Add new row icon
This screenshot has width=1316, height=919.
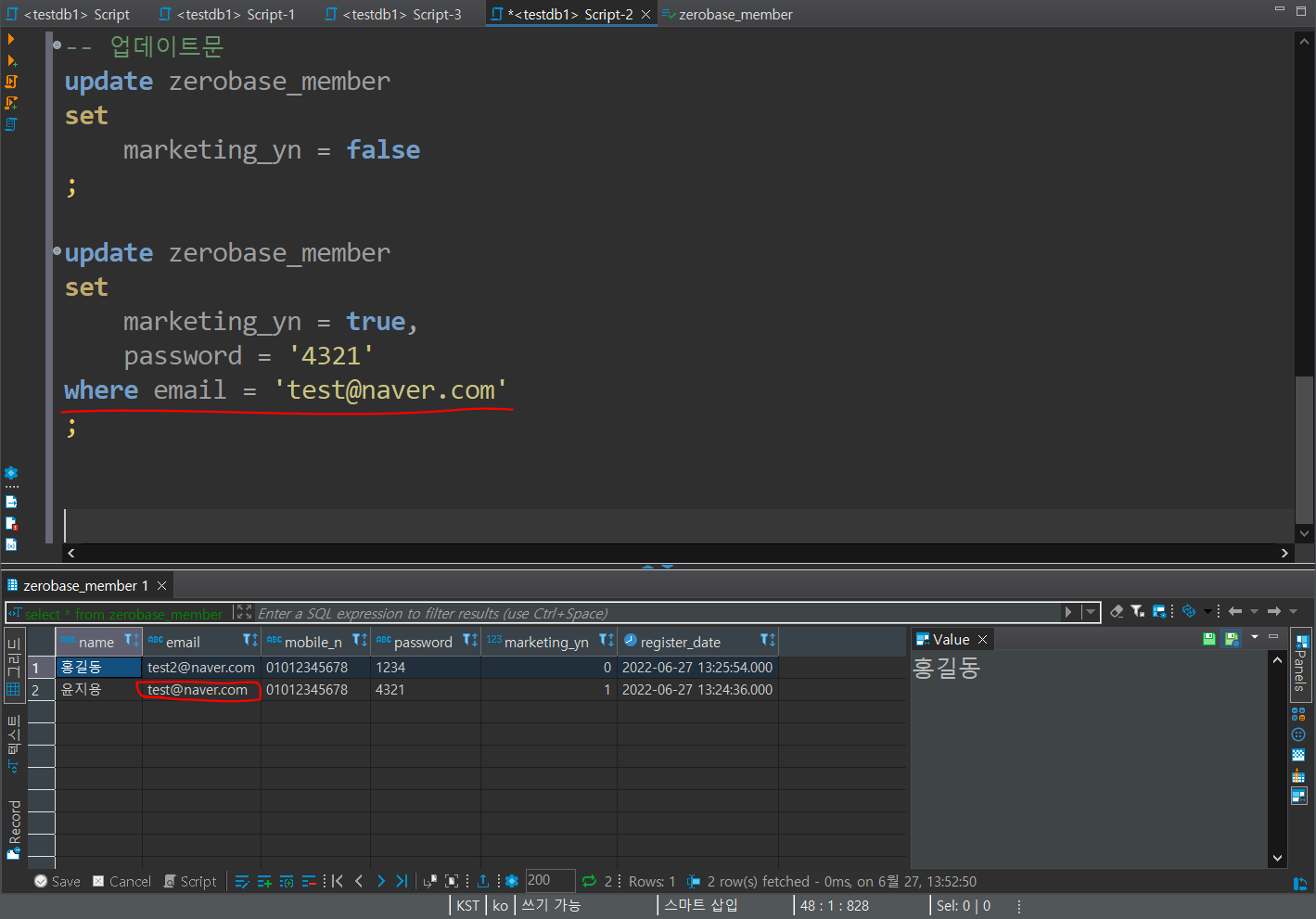[x=264, y=881]
